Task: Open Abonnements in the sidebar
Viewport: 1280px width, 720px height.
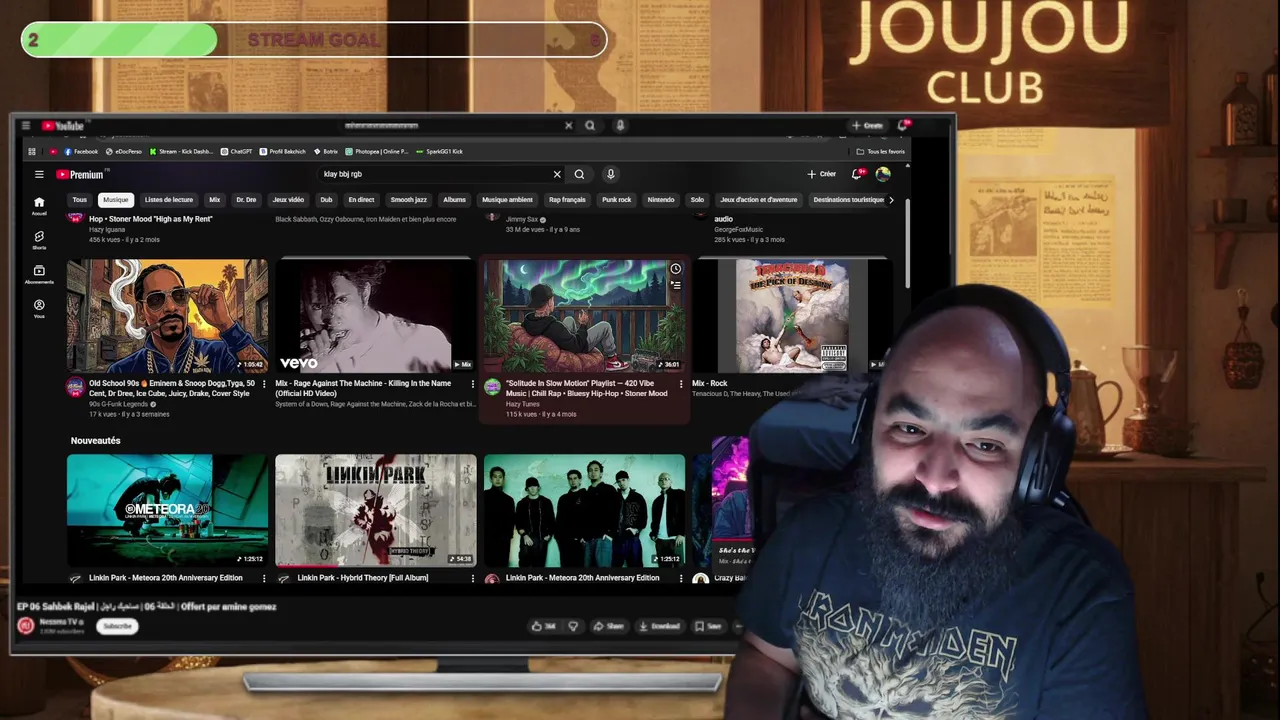Action: [x=39, y=274]
